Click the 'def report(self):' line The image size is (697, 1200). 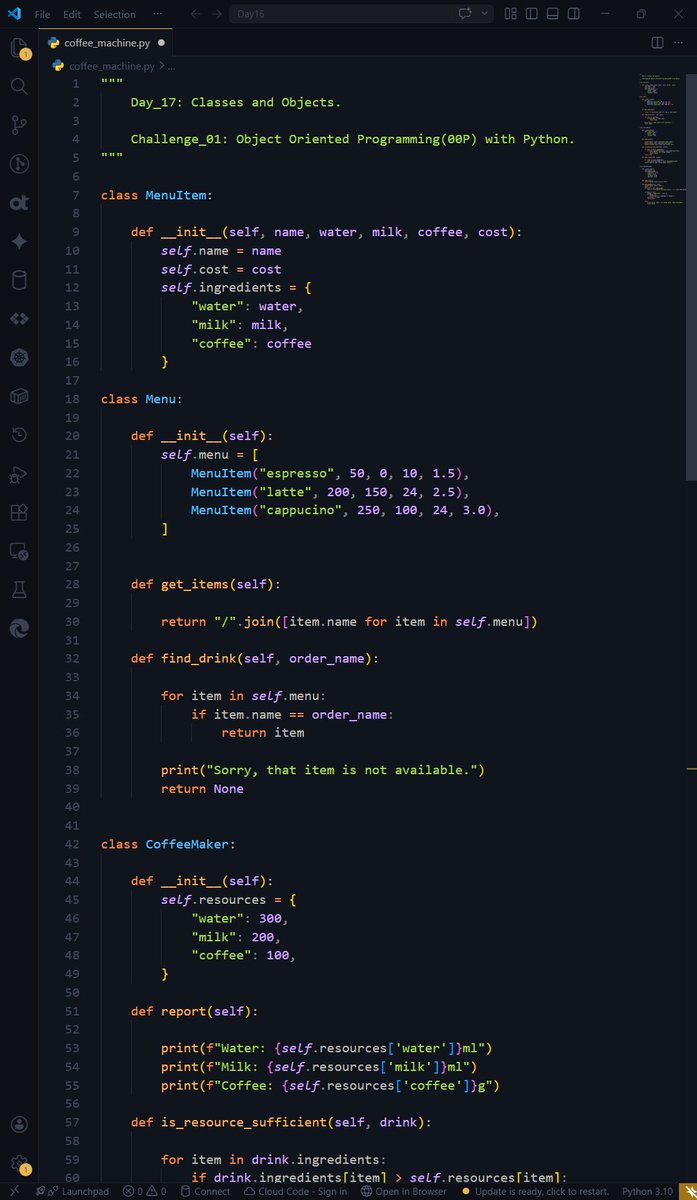(x=194, y=1011)
